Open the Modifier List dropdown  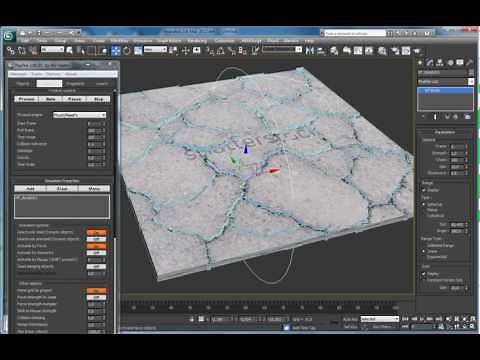(446, 81)
